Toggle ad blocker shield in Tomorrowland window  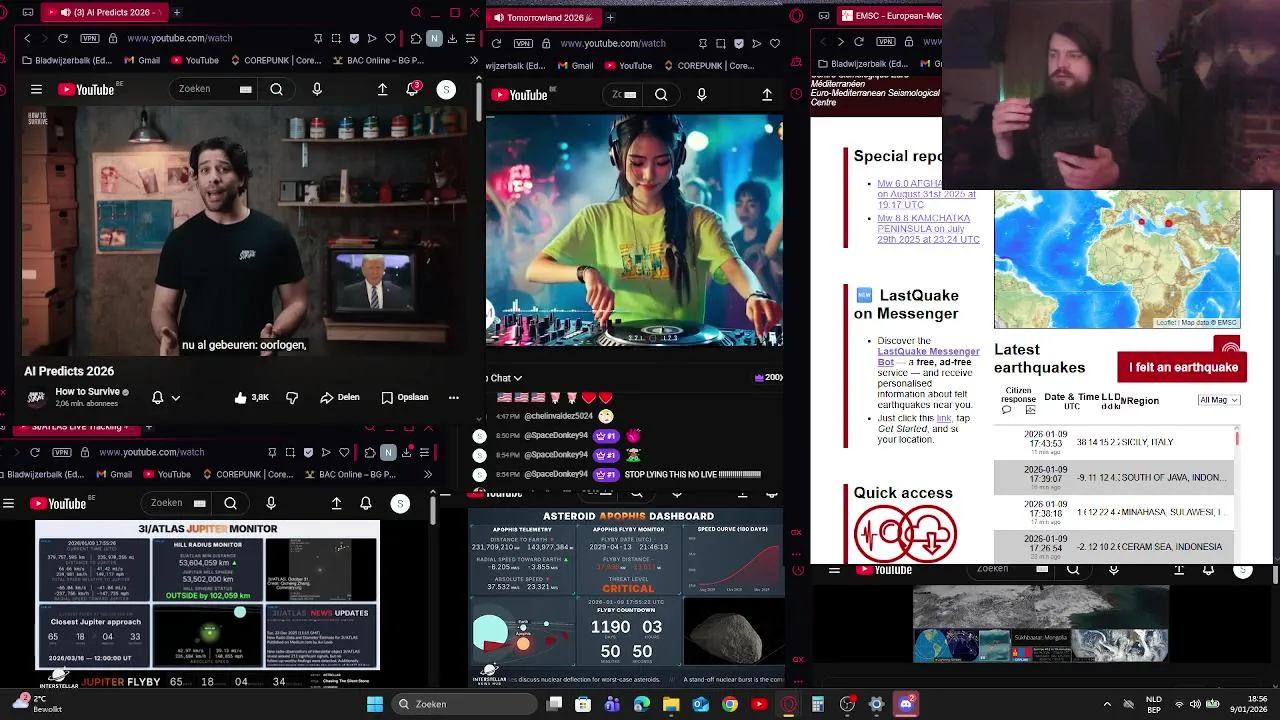pos(738,43)
